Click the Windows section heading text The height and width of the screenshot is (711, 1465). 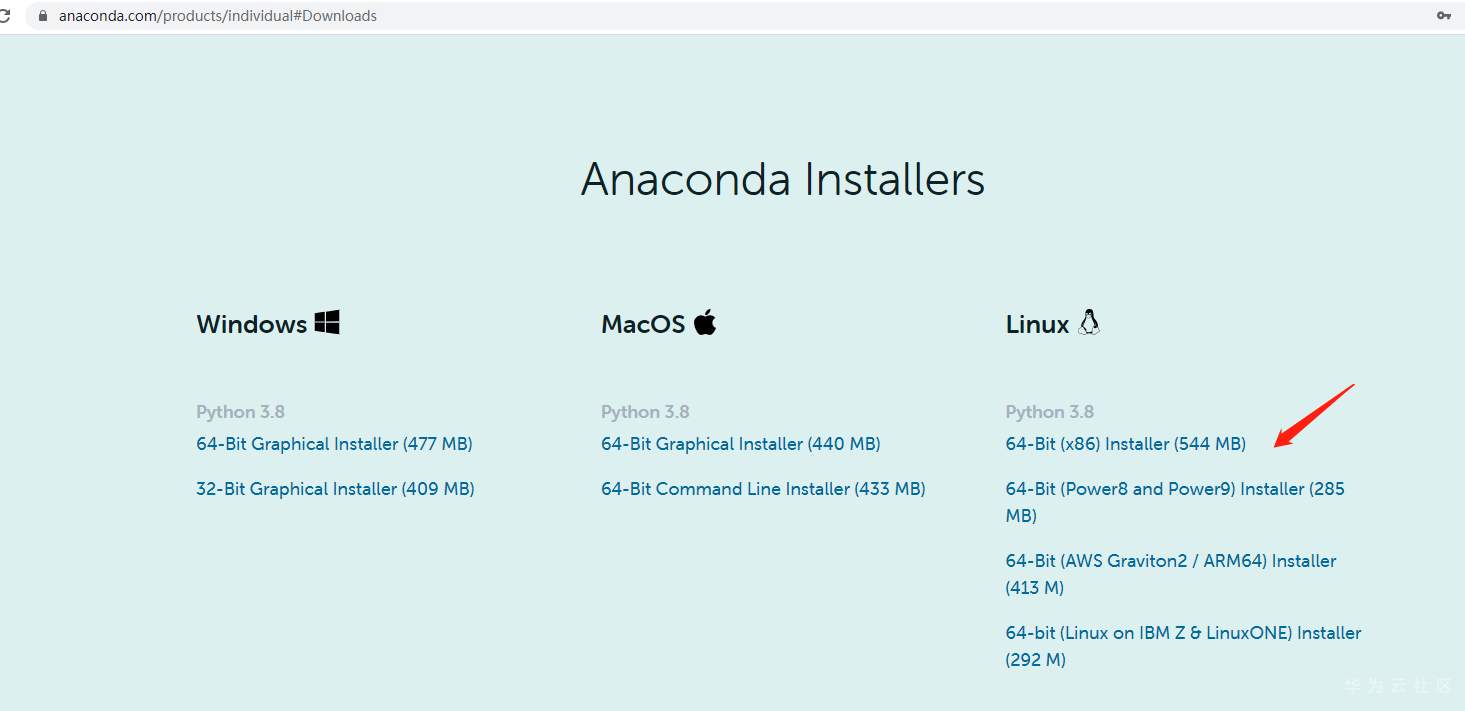point(252,325)
